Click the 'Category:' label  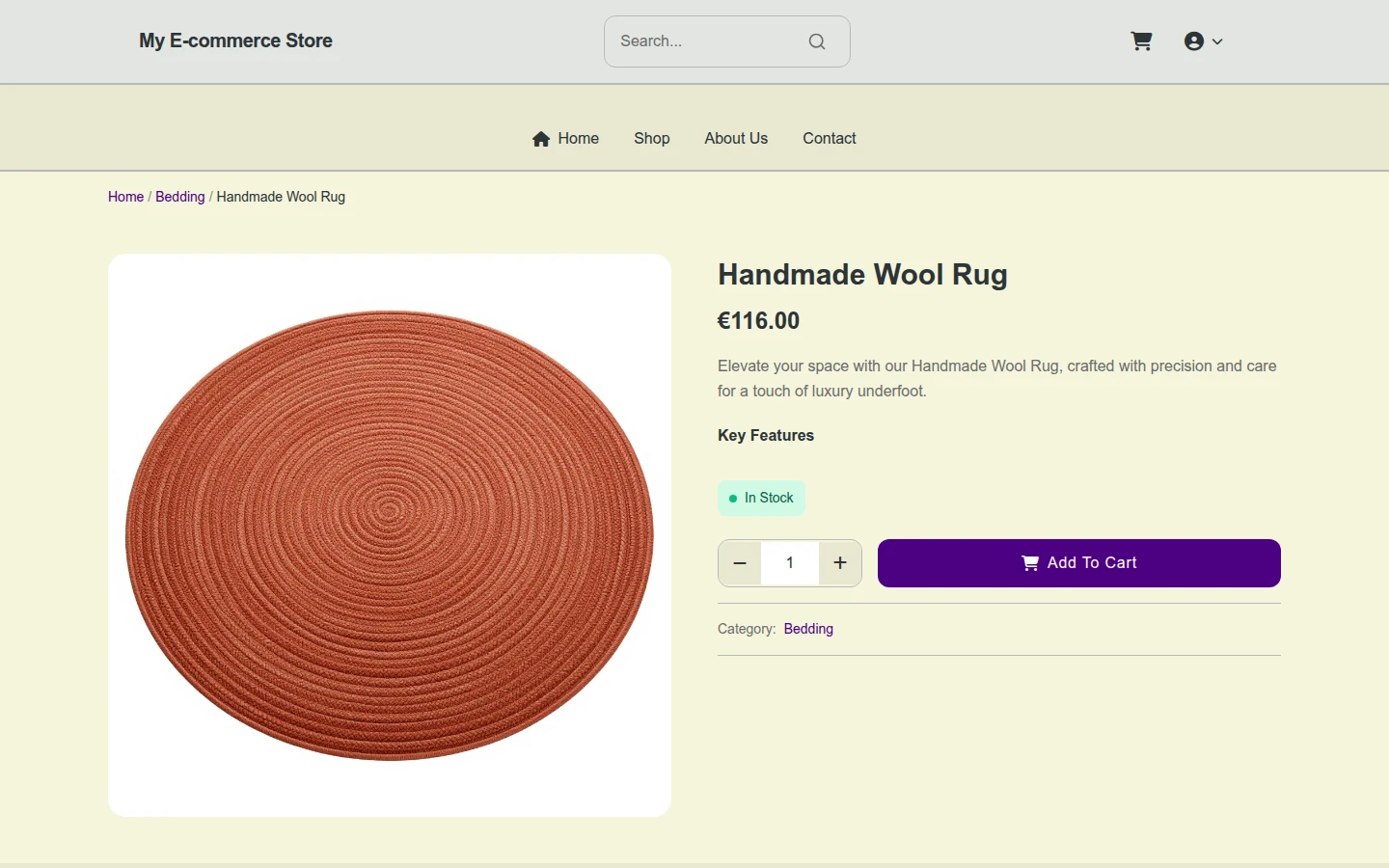tap(747, 629)
